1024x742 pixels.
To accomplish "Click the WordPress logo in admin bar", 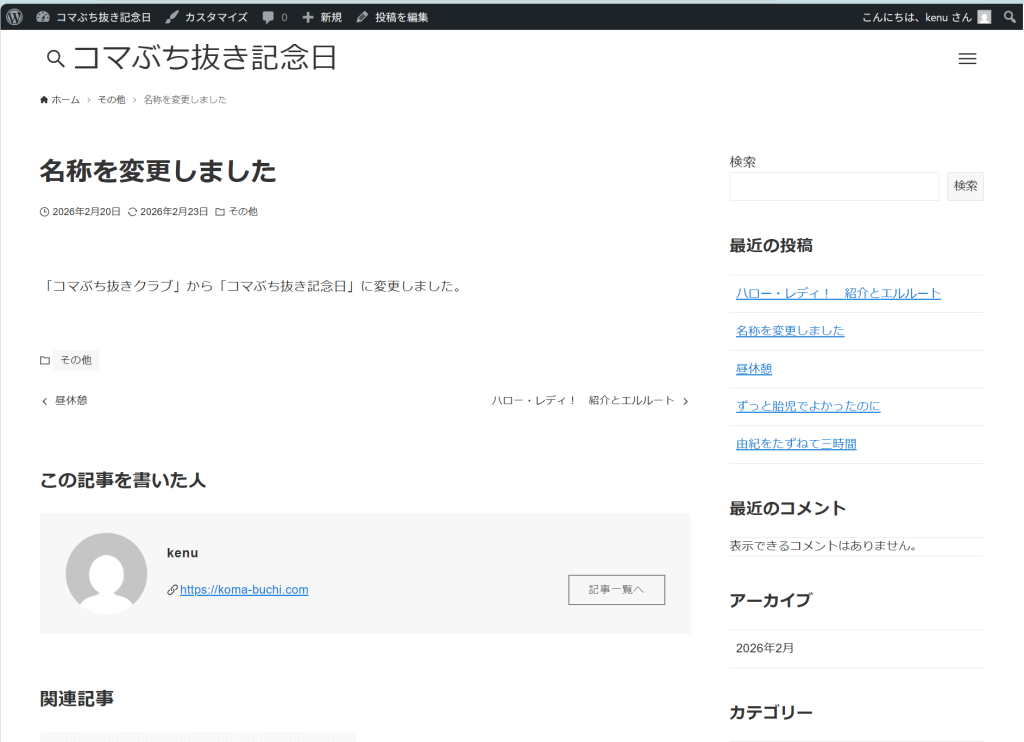I will [x=15, y=16].
